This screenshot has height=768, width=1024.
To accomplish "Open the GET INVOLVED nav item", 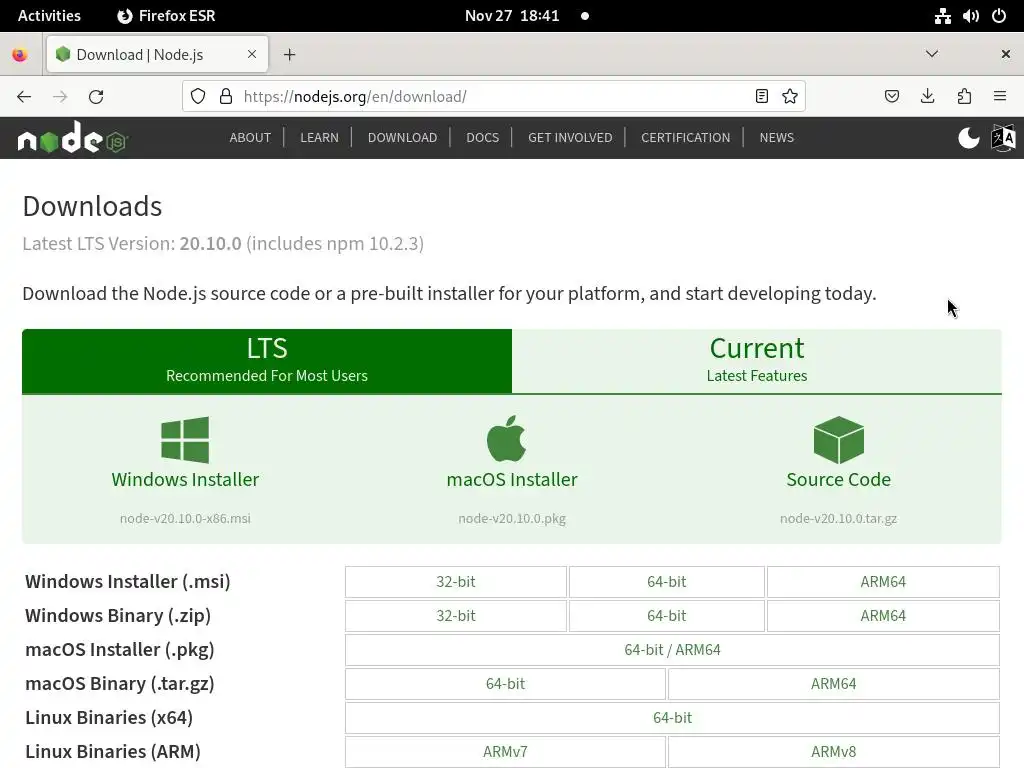I will tap(570, 138).
